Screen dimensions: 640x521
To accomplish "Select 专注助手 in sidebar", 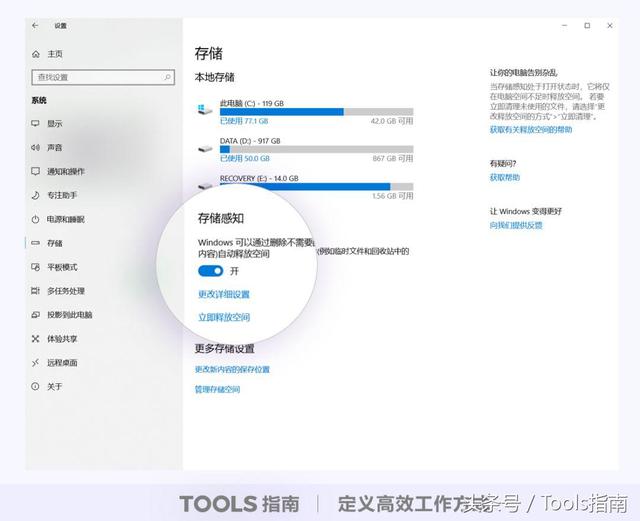I will [x=62, y=195].
